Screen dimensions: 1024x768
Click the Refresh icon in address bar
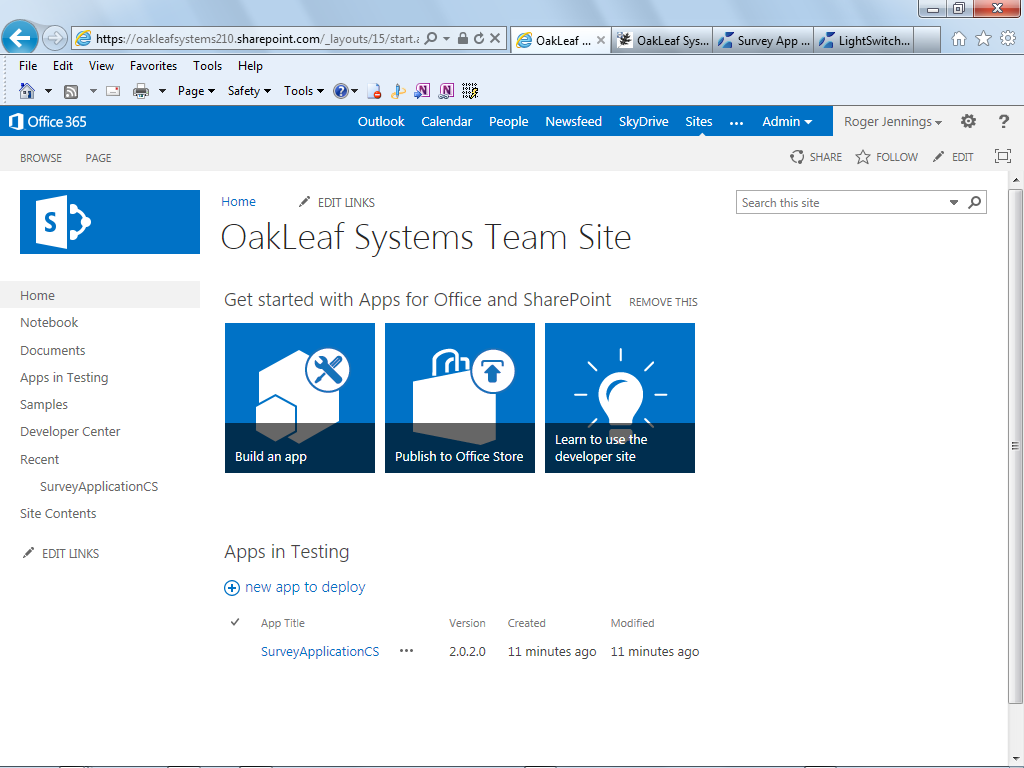tap(479, 39)
